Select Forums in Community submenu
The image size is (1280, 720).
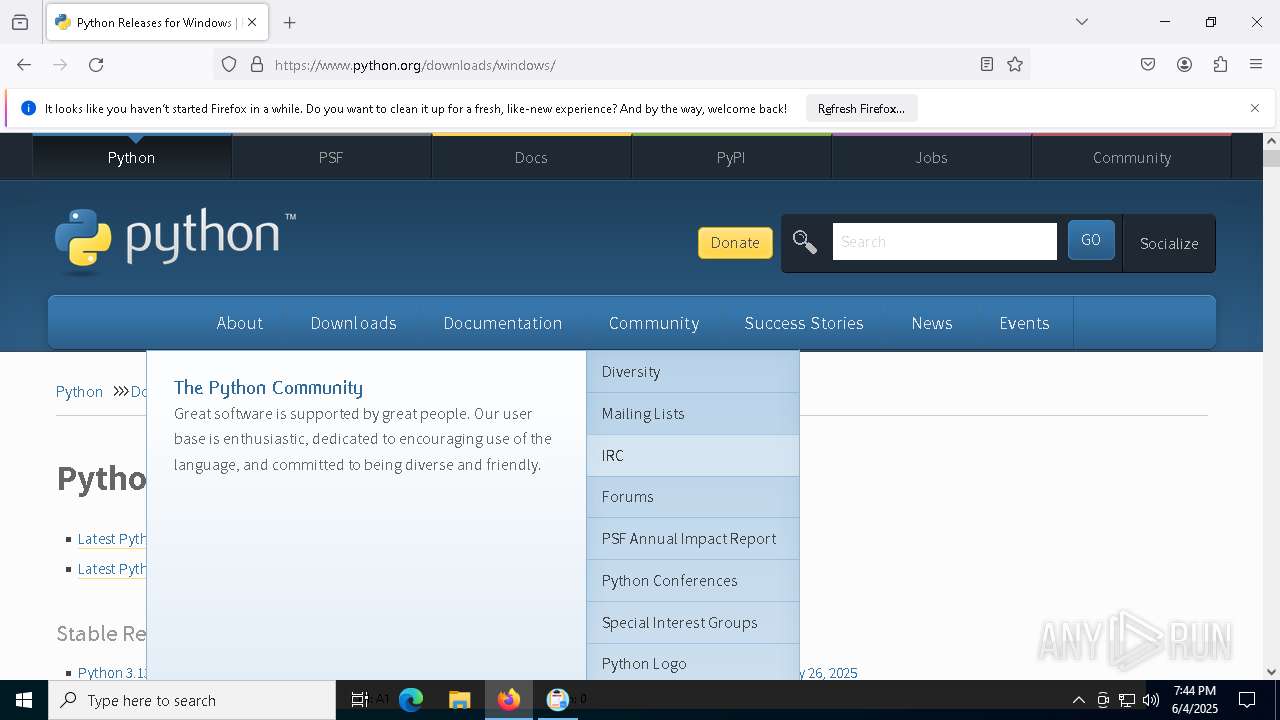coord(693,496)
